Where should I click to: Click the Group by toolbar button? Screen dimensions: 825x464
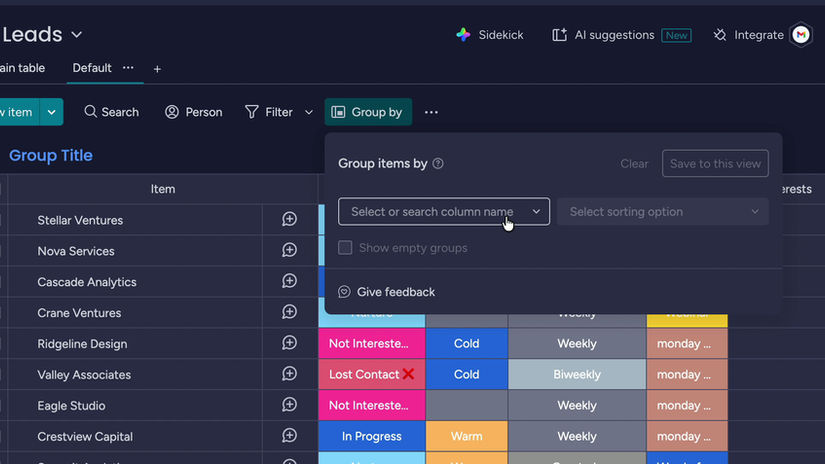[x=368, y=112]
